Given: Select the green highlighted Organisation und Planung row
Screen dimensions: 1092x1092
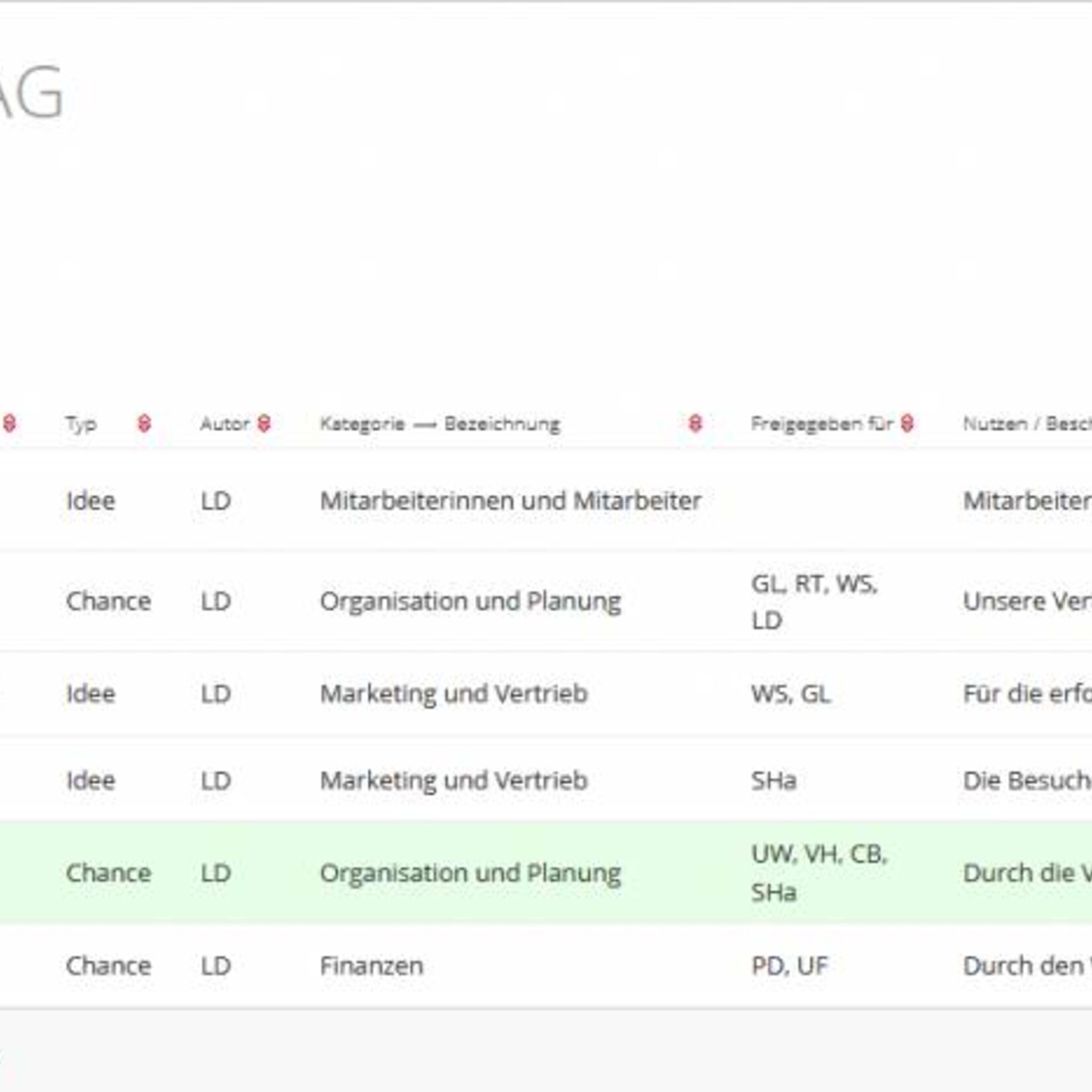Looking at the screenshot, I should click(470, 873).
